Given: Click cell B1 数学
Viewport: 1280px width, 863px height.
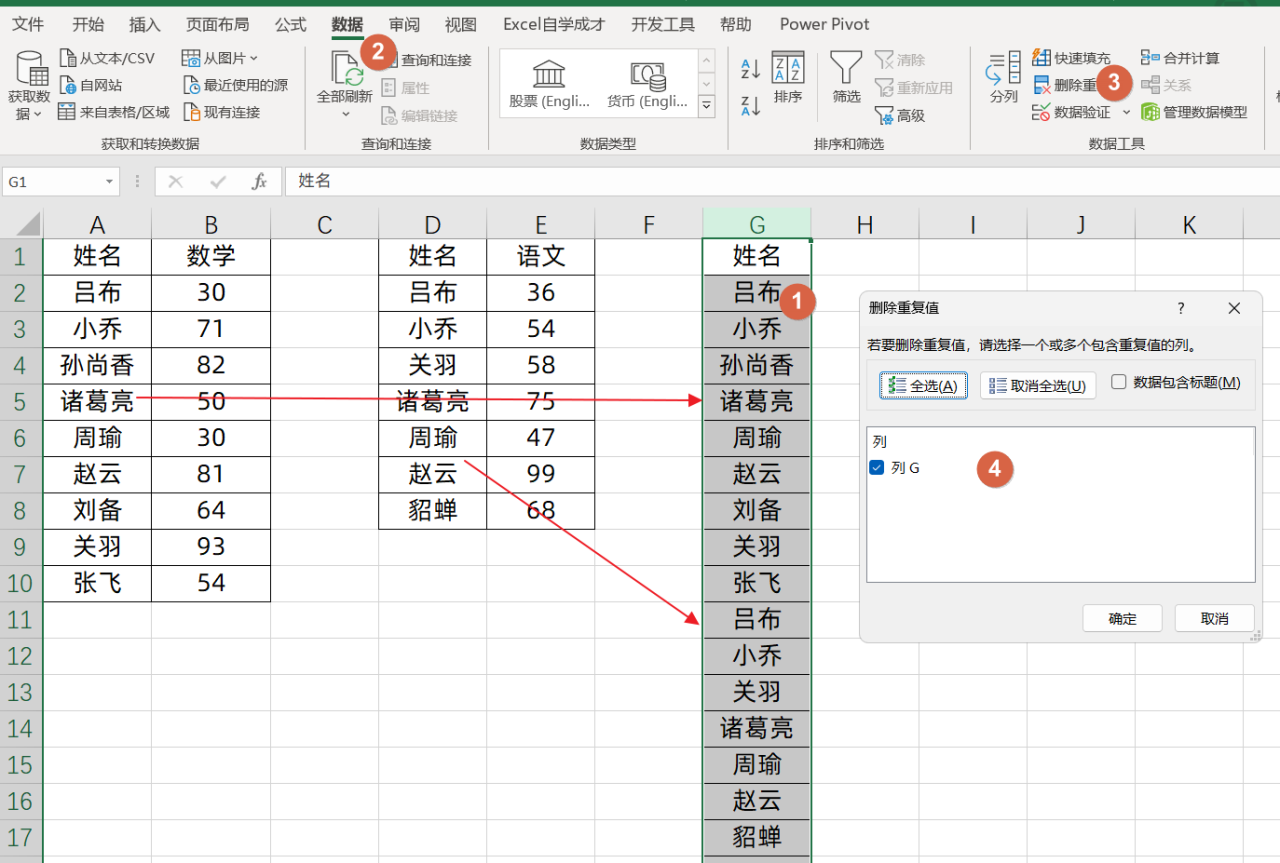Looking at the screenshot, I should pyautogui.click(x=211, y=257).
